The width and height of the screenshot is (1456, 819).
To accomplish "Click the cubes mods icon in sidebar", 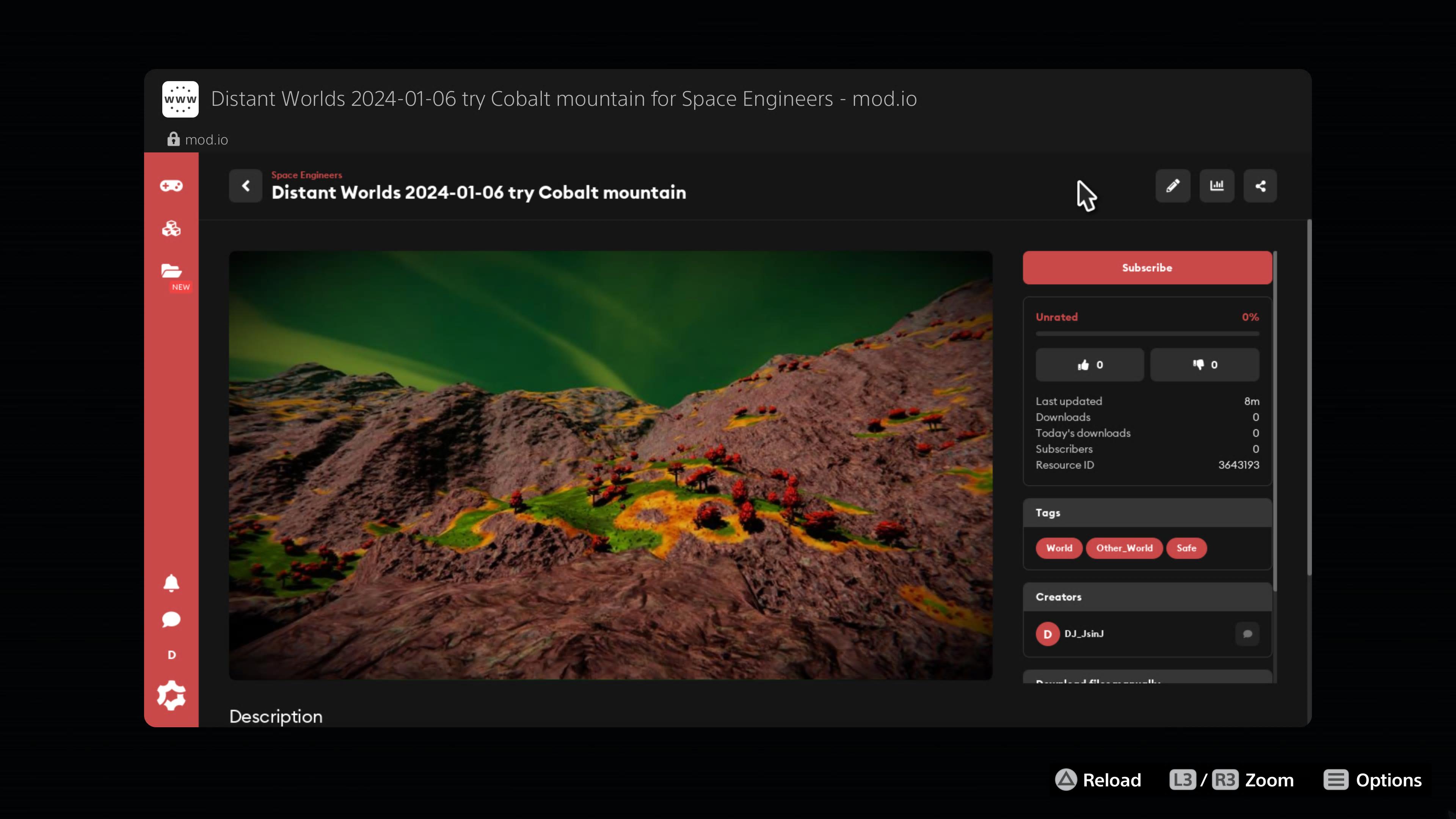I will click(x=171, y=229).
